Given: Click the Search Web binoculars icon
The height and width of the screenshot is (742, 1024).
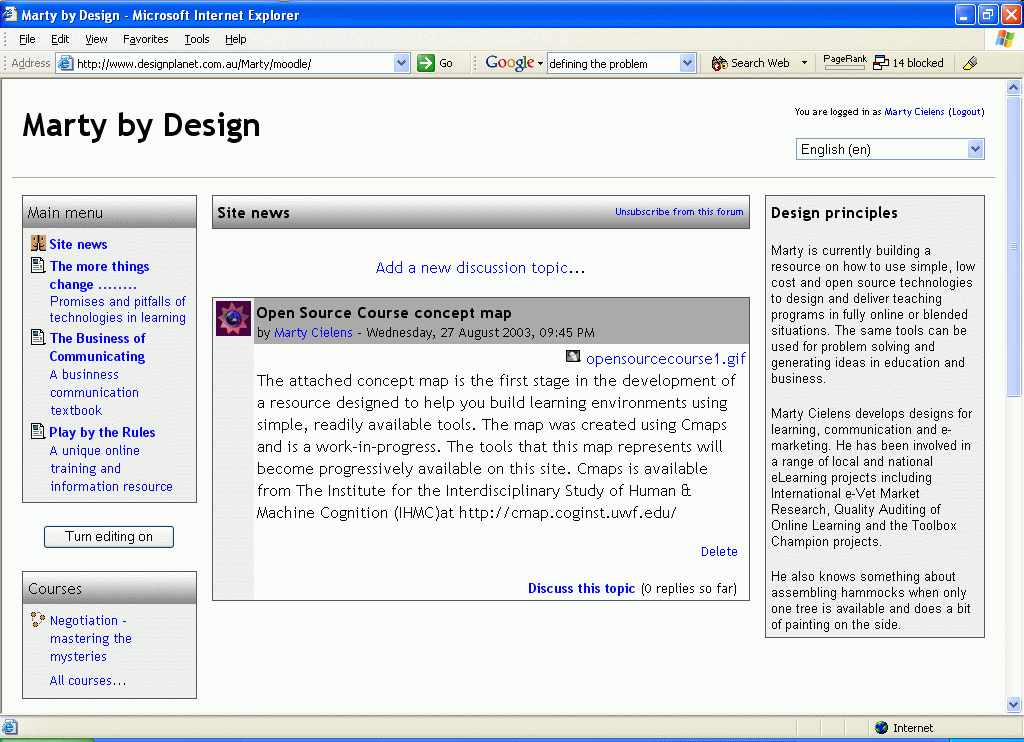Looking at the screenshot, I should click(x=719, y=63).
